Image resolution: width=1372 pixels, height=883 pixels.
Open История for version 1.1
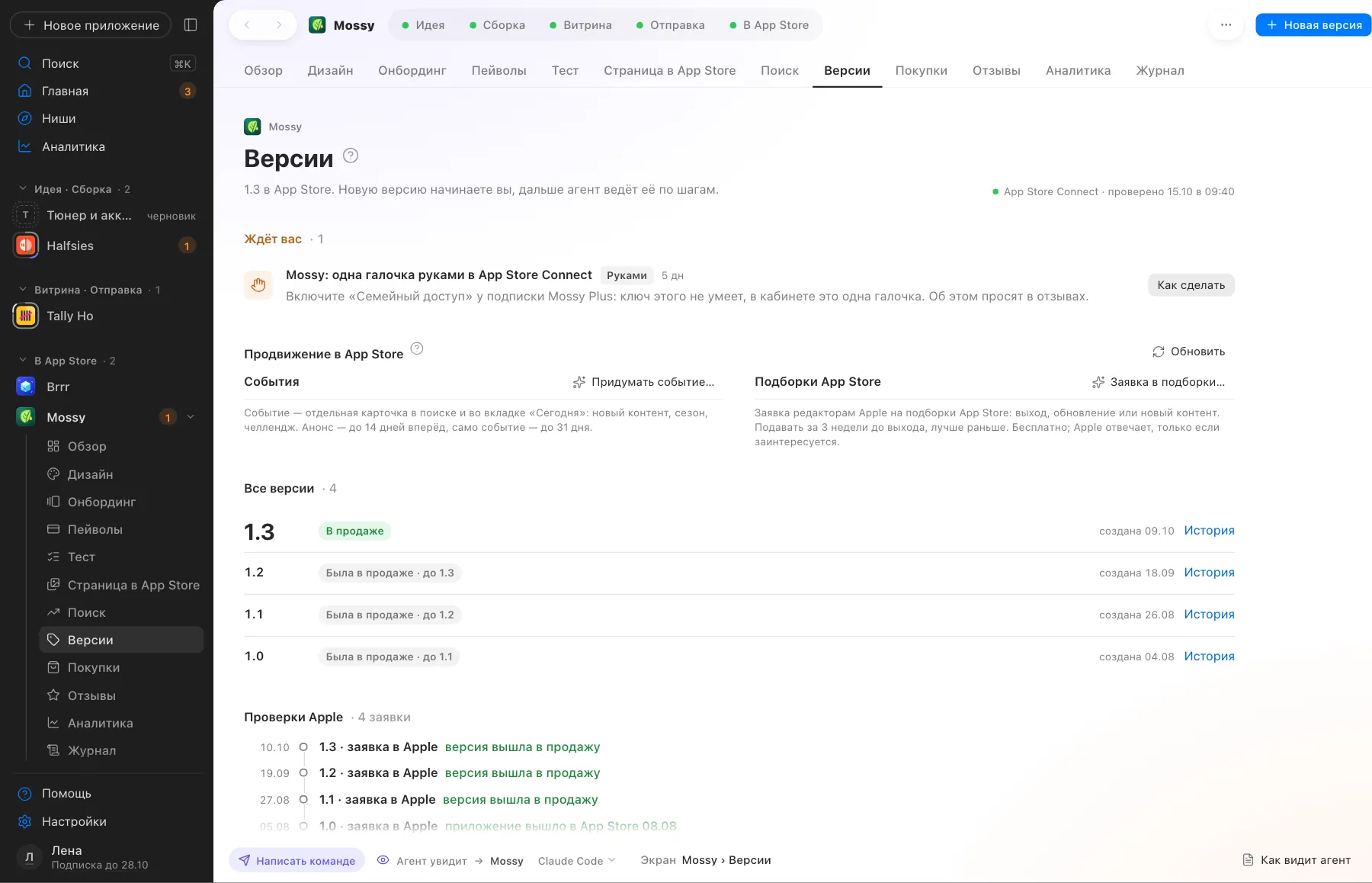[x=1209, y=615]
